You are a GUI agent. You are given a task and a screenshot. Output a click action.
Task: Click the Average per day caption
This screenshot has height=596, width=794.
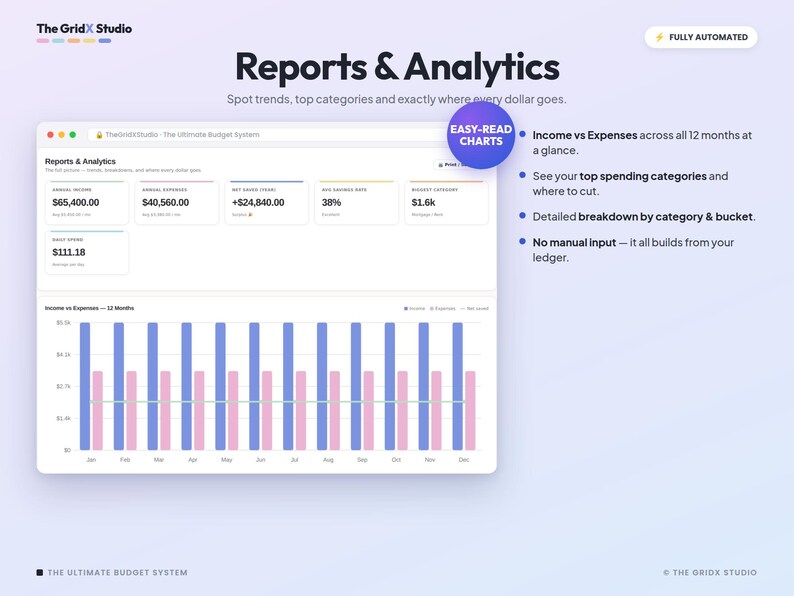68,264
